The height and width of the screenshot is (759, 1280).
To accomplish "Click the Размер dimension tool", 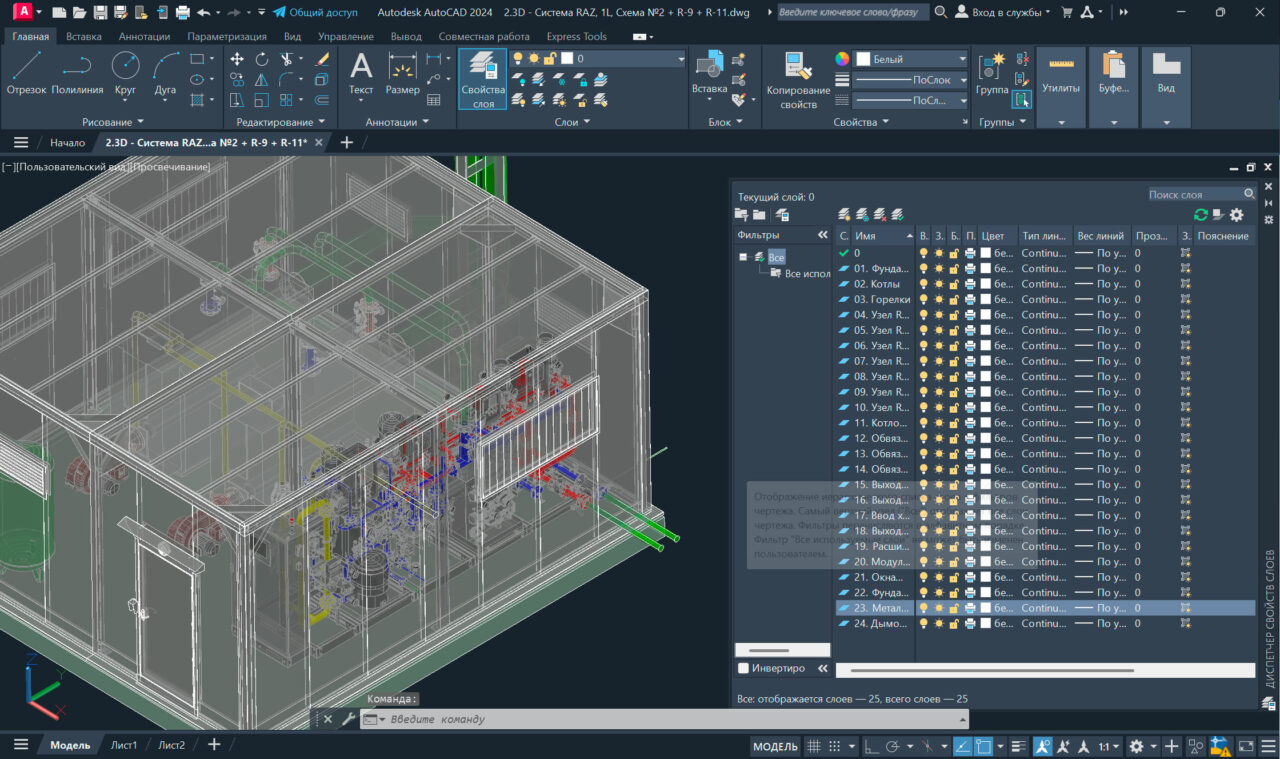I will coord(402,73).
